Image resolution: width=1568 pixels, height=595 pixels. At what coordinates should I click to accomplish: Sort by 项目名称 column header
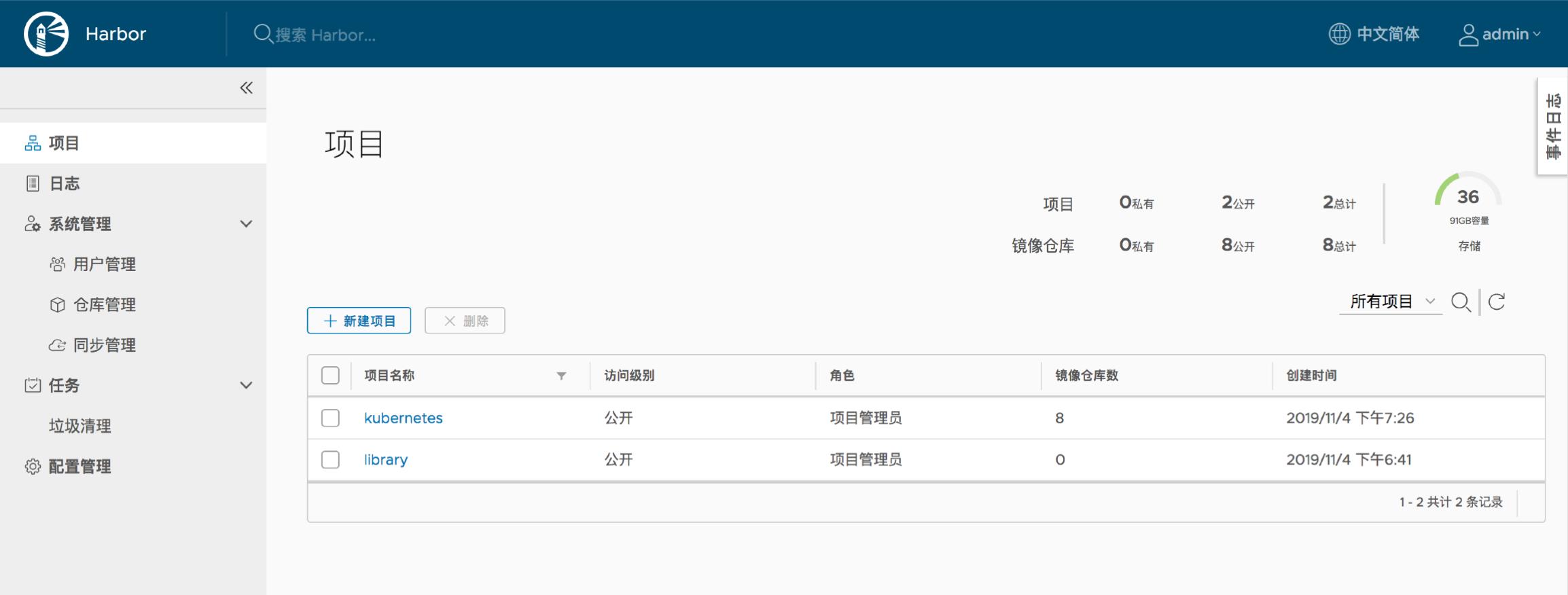click(389, 376)
